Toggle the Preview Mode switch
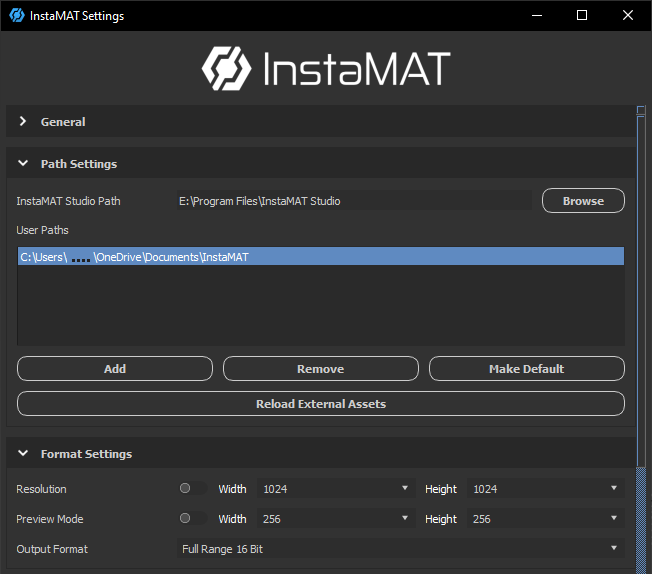 [x=193, y=518]
